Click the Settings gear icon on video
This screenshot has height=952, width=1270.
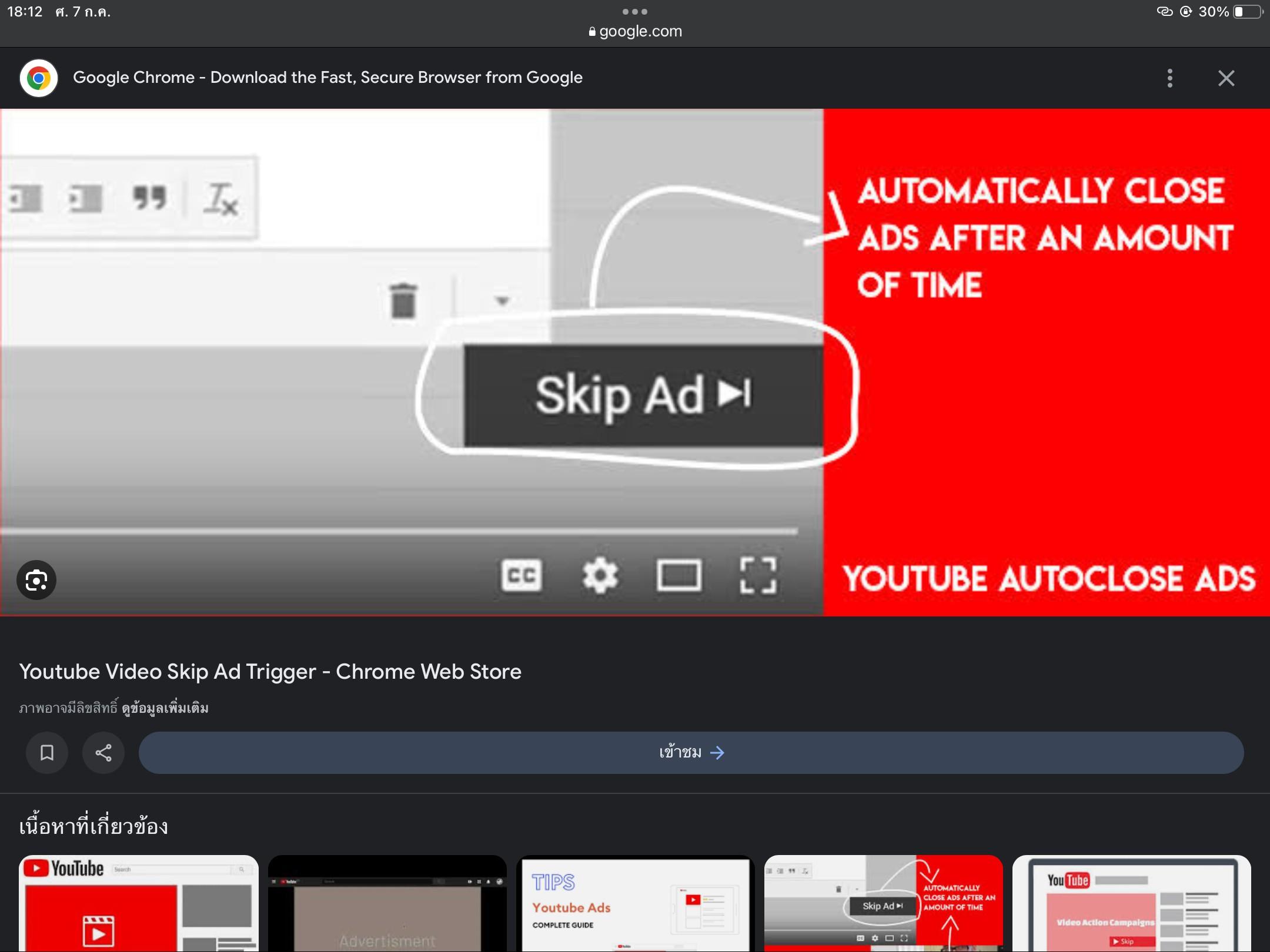(601, 575)
